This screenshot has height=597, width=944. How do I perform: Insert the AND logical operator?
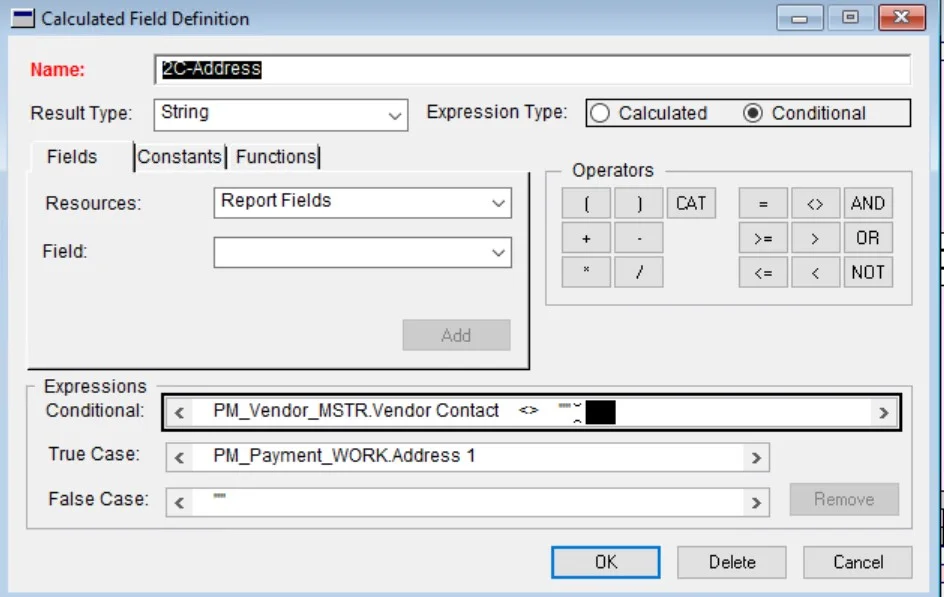868,203
